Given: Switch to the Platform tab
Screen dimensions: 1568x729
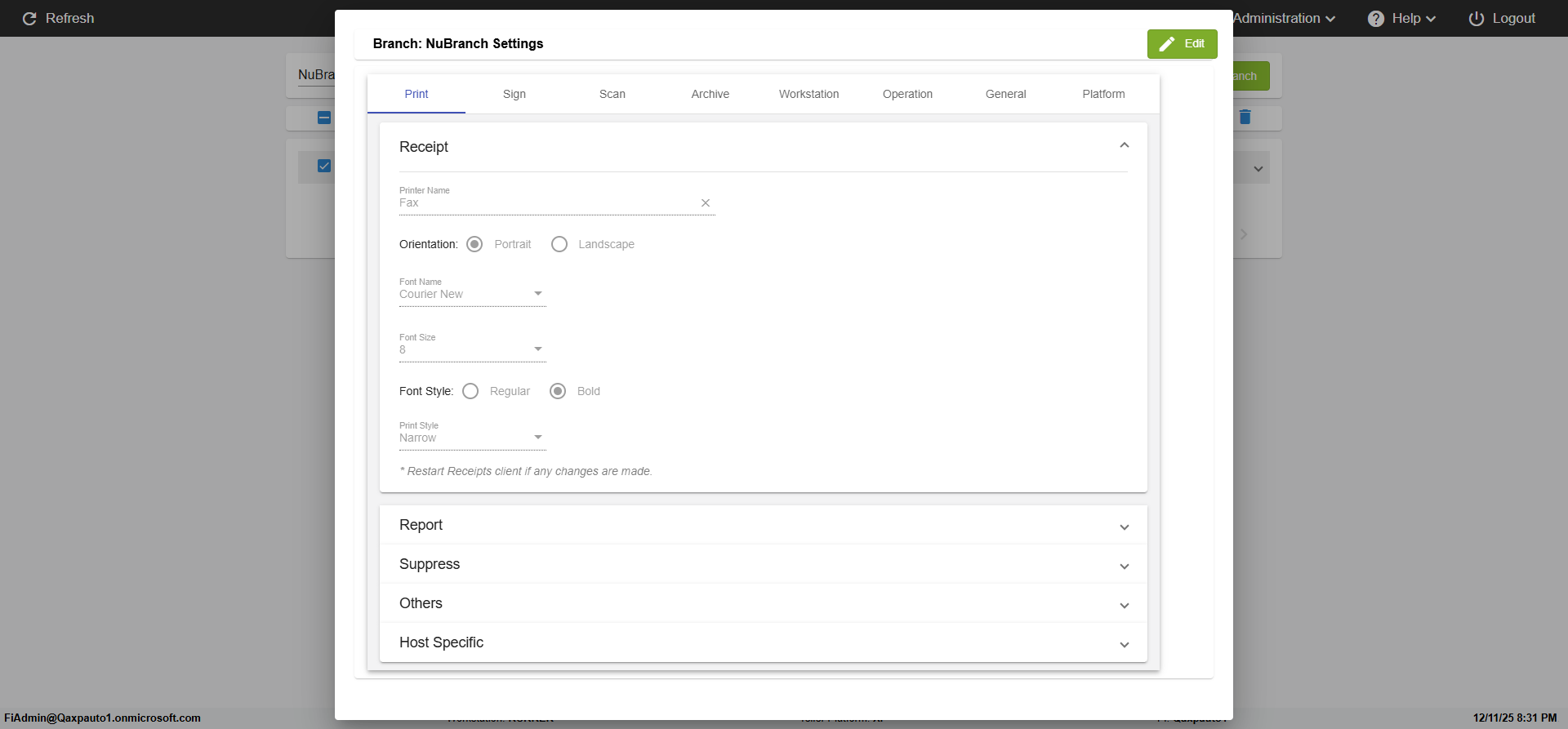Looking at the screenshot, I should (x=1103, y=94).
